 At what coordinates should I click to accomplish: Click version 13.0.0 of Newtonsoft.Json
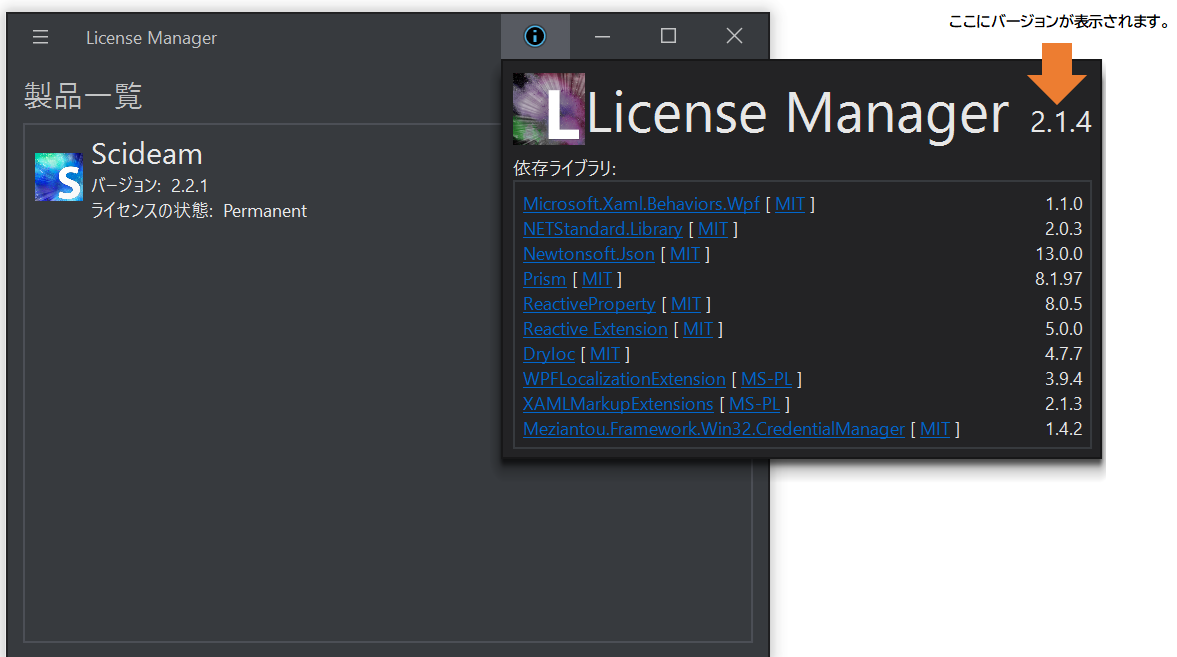(x=1058, y=254)
